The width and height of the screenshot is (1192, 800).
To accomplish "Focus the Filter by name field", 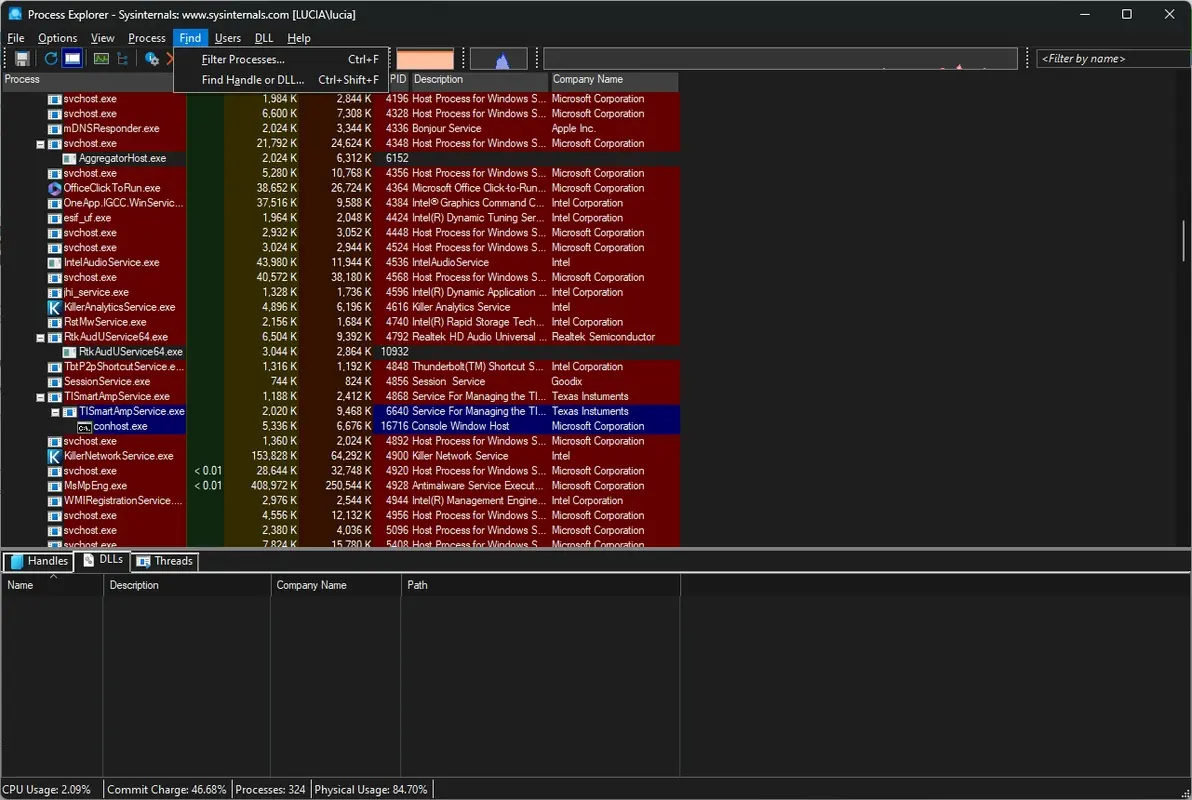I will [1113, 59].
